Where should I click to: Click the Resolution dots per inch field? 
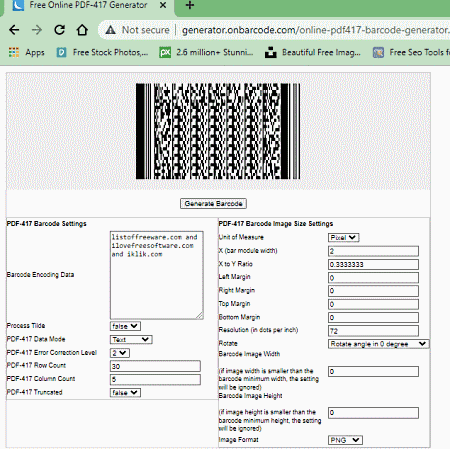coord(373,331)
